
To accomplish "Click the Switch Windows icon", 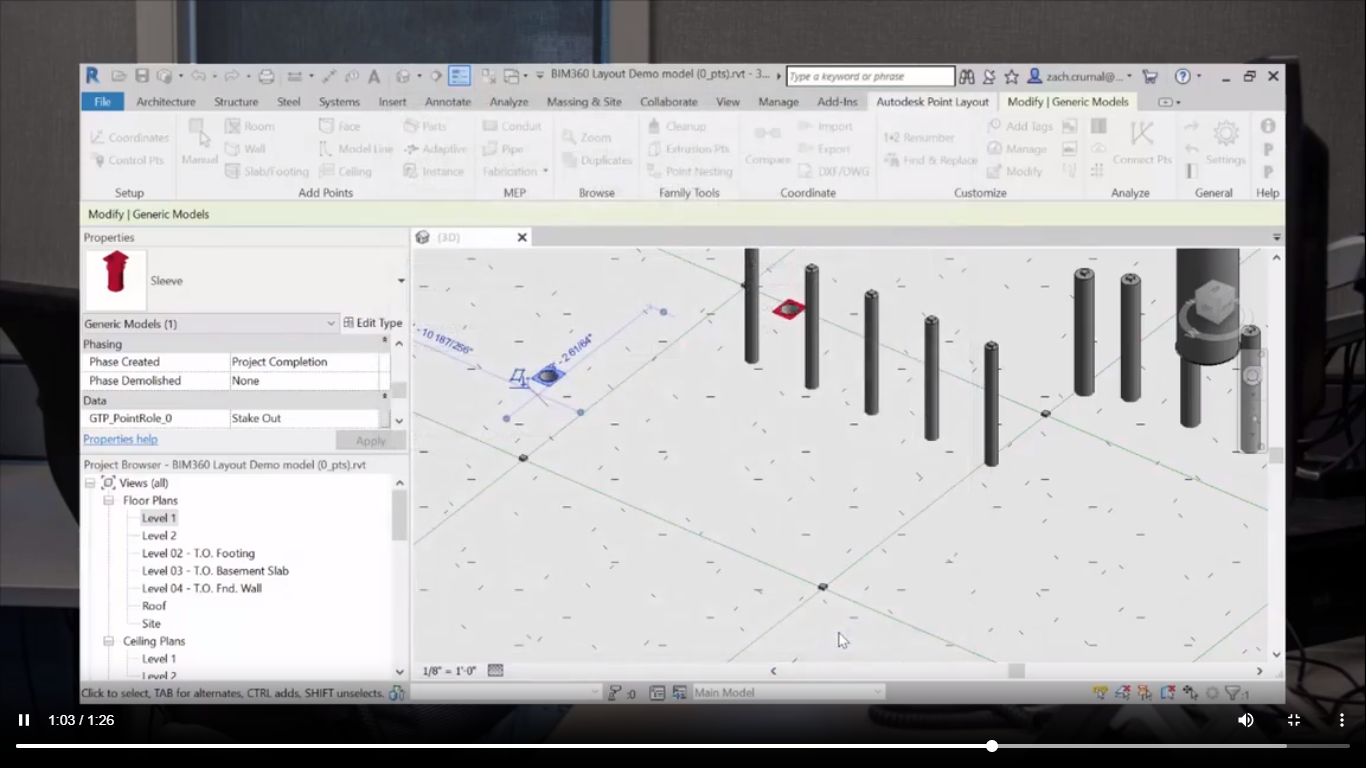I will pyautogui.click(x=510, y=76).
